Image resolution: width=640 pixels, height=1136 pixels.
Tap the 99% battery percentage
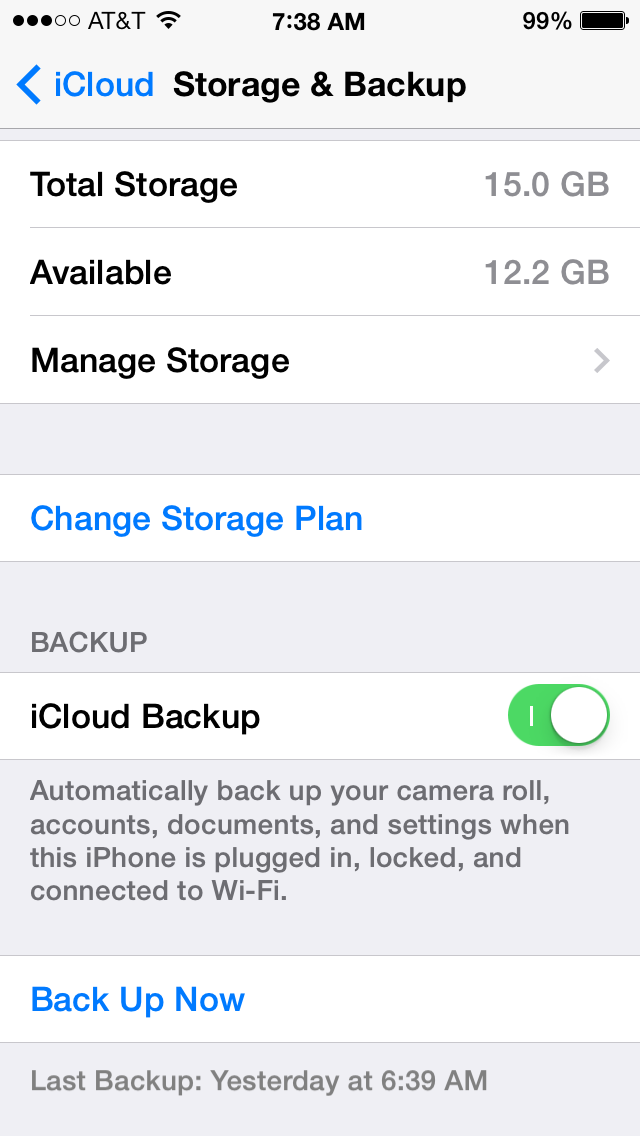[547, 22]
